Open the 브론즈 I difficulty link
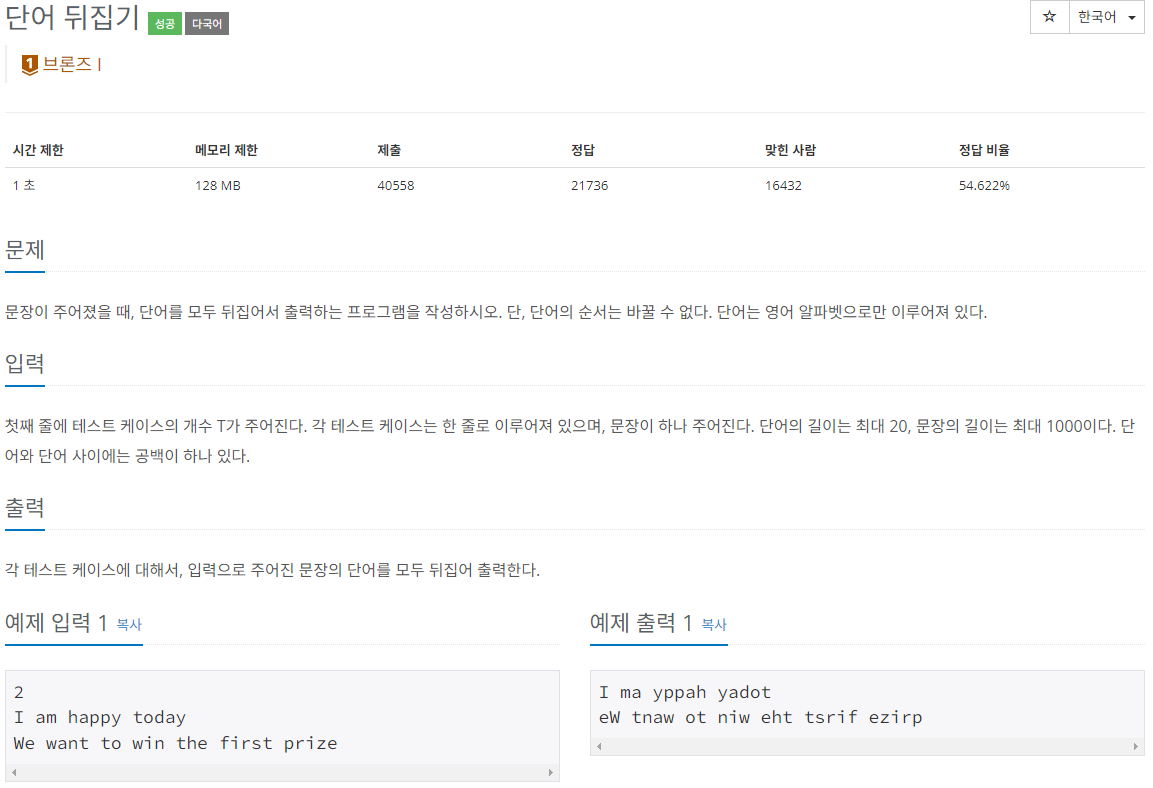Image resolution: width=1153 pixels, height=788 pixels. pyautogui.click(x=71, y=64)
